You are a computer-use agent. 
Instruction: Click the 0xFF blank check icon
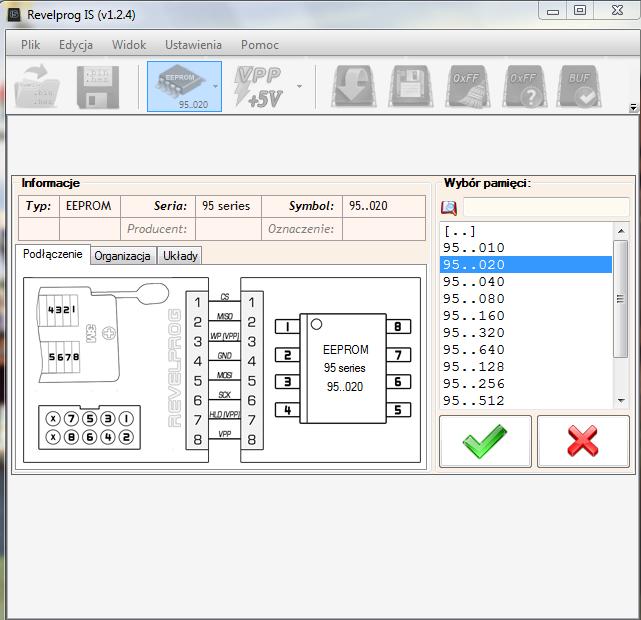click(x=522, y=86)
